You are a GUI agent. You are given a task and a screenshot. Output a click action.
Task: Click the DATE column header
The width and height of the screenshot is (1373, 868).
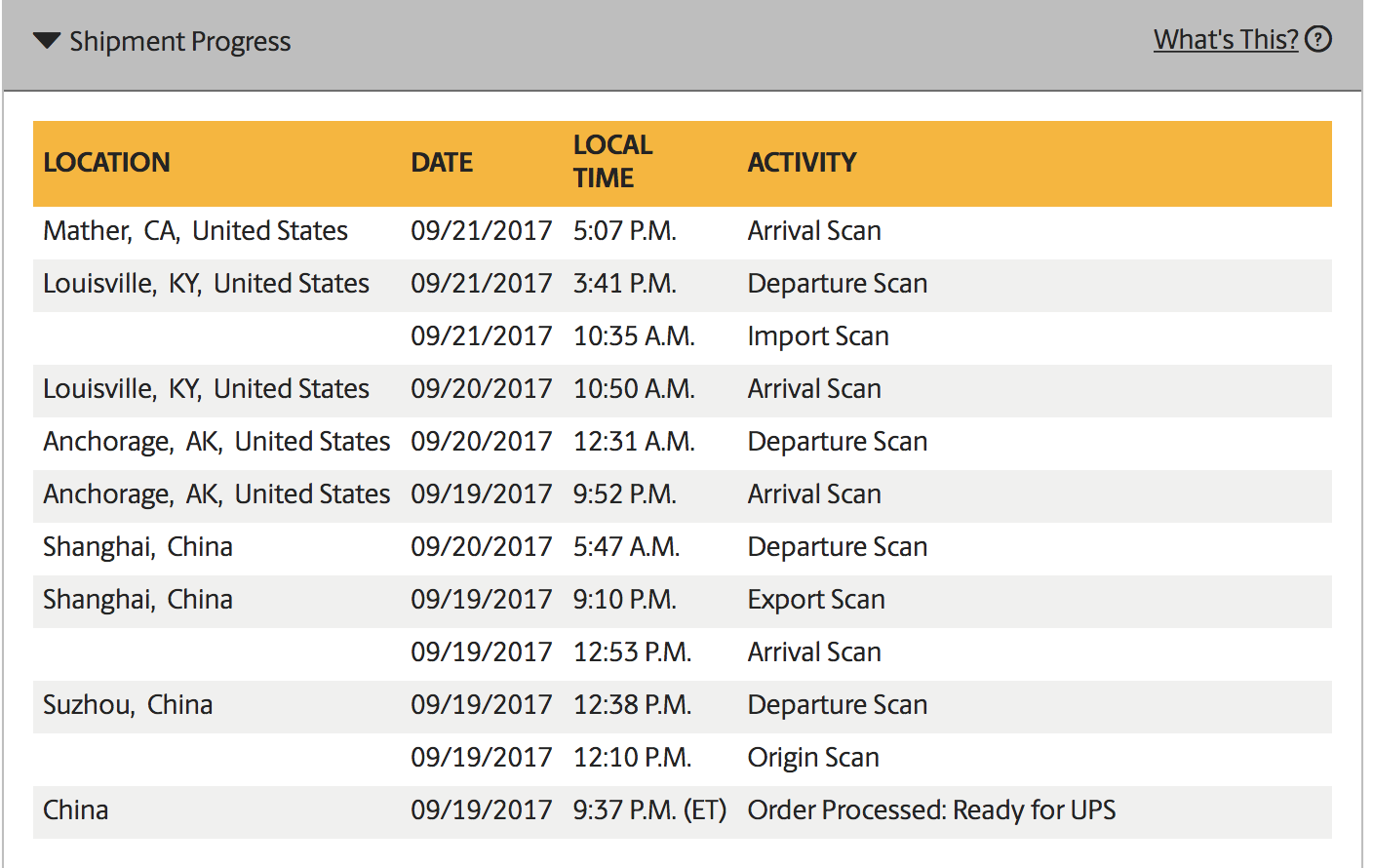pyautogui.click(x=442, y=162)
